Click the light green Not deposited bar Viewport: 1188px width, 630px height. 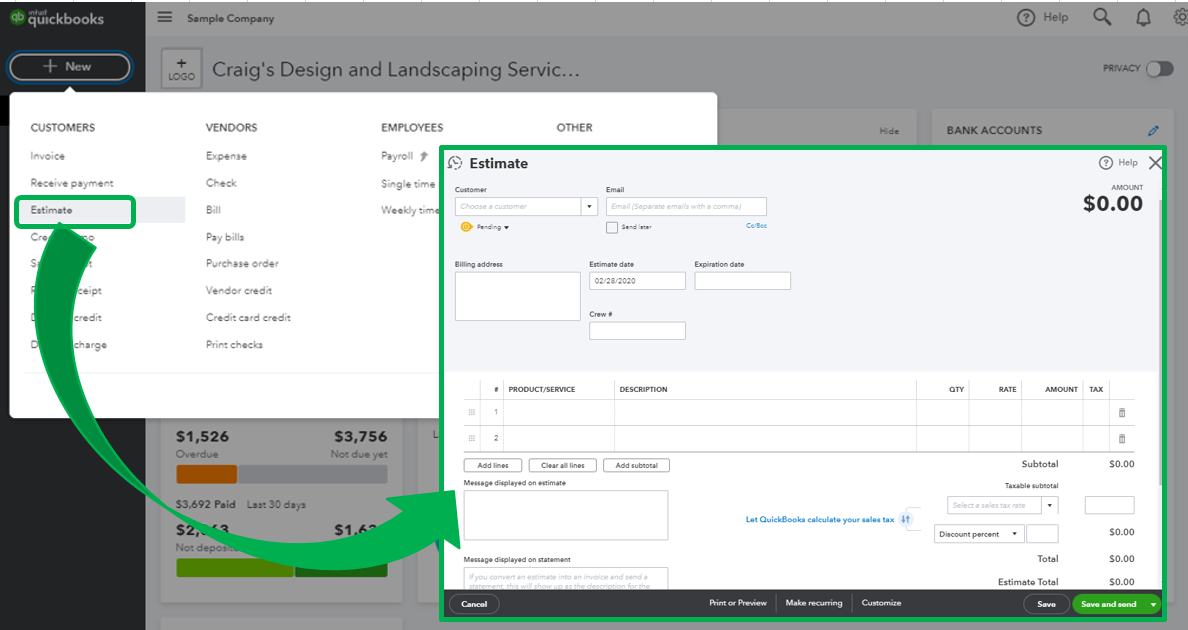pyautogui.click(x=235, y=568)
